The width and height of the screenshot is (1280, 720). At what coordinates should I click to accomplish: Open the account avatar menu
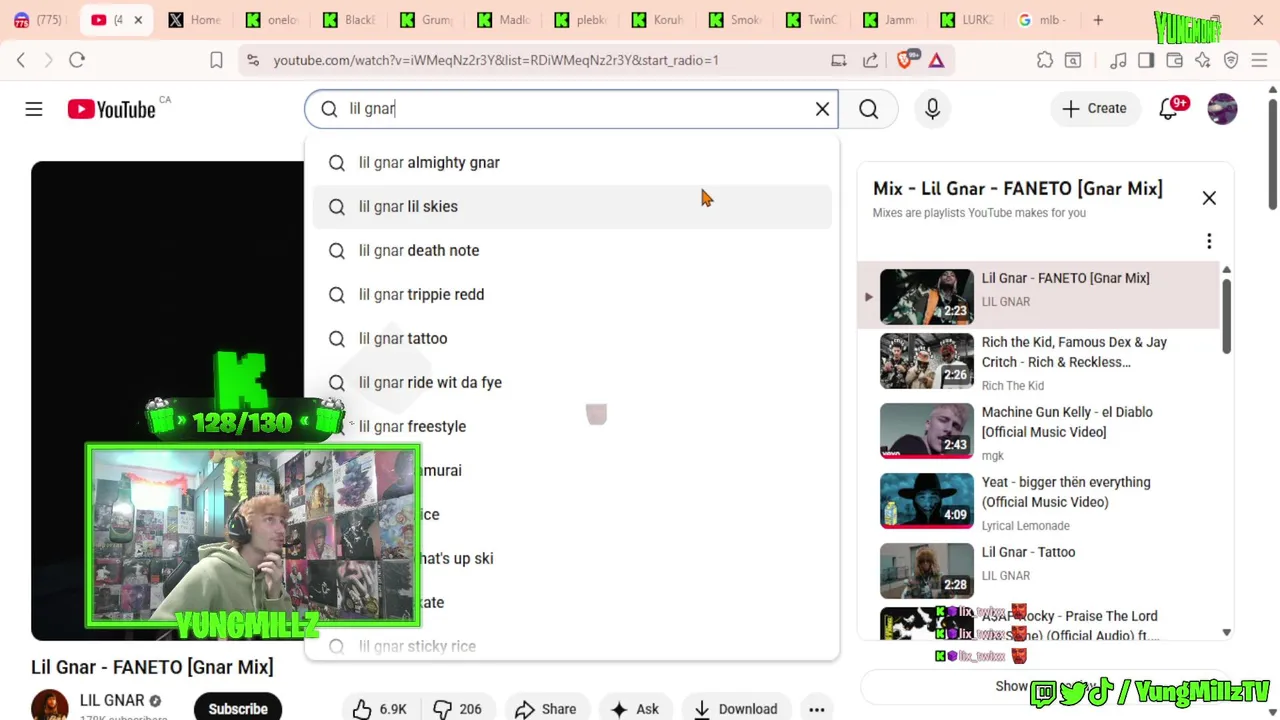tap(1222, 109)
